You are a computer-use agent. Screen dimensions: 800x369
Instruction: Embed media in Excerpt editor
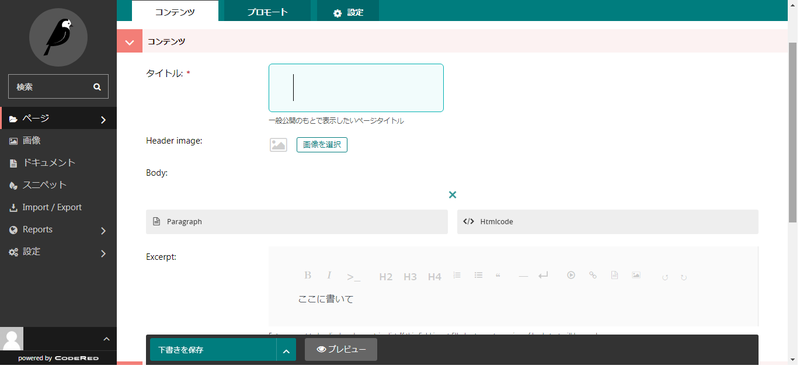[571, 275]
